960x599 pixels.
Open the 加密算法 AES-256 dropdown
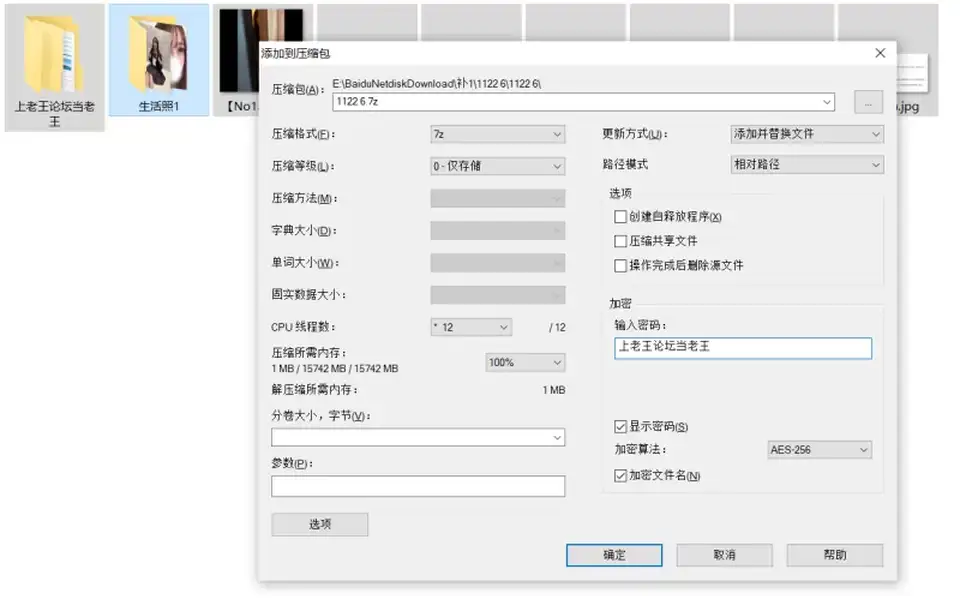click(x=819, y=450)
